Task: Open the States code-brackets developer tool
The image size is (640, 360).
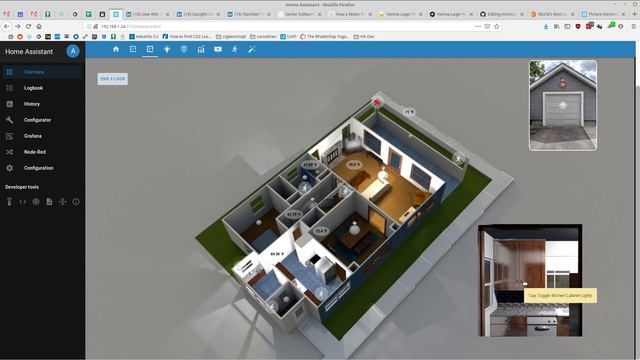Action: tap(22, 202)
